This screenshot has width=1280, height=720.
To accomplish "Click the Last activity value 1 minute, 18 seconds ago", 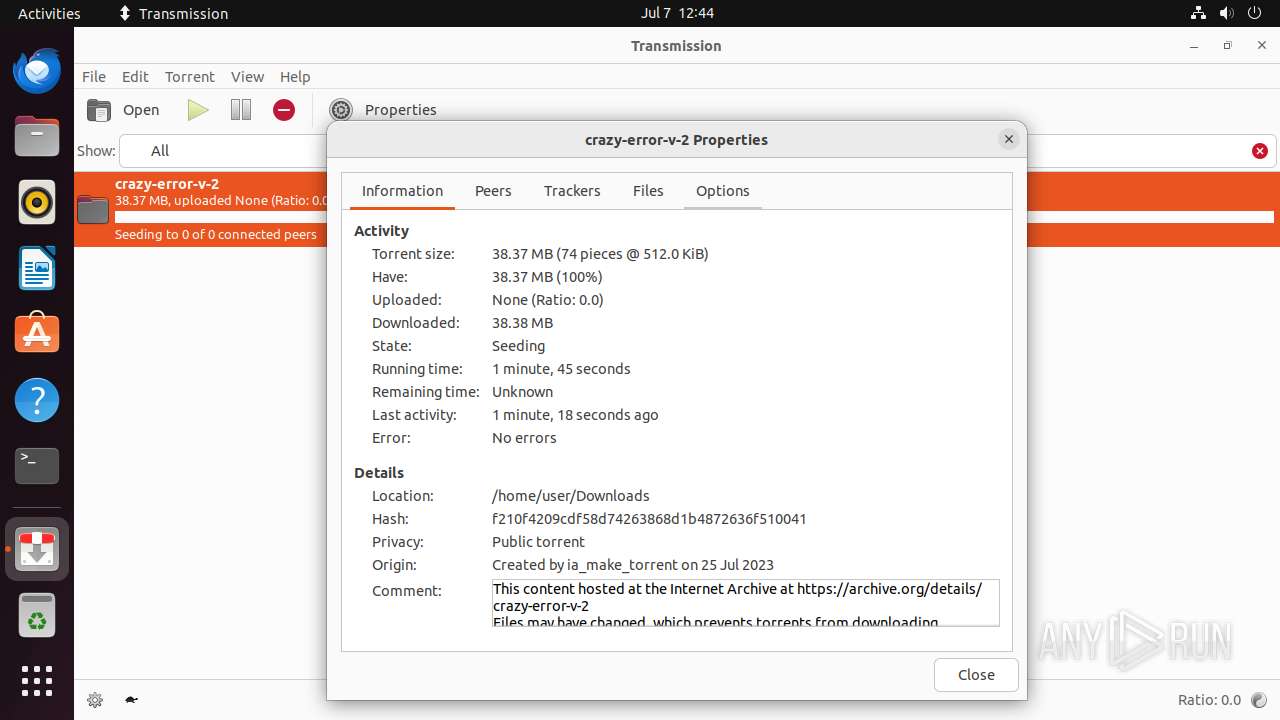I will pos(575,415).
